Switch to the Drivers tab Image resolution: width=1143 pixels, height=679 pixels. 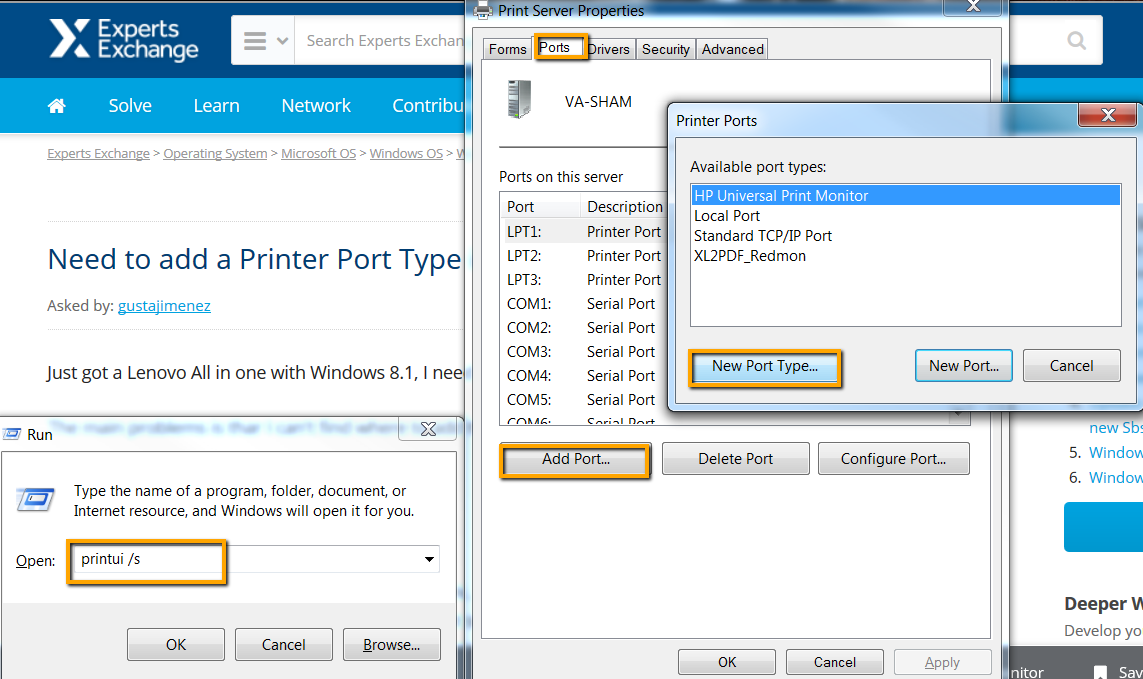pos(609,48)
